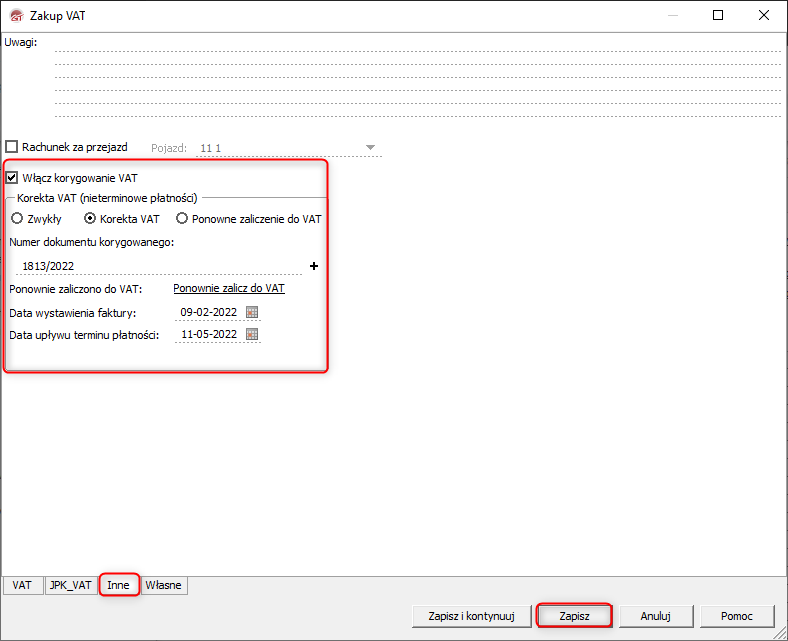Click the Anuluj button
The height and width of the screenshot is (641, 788).
655,616
